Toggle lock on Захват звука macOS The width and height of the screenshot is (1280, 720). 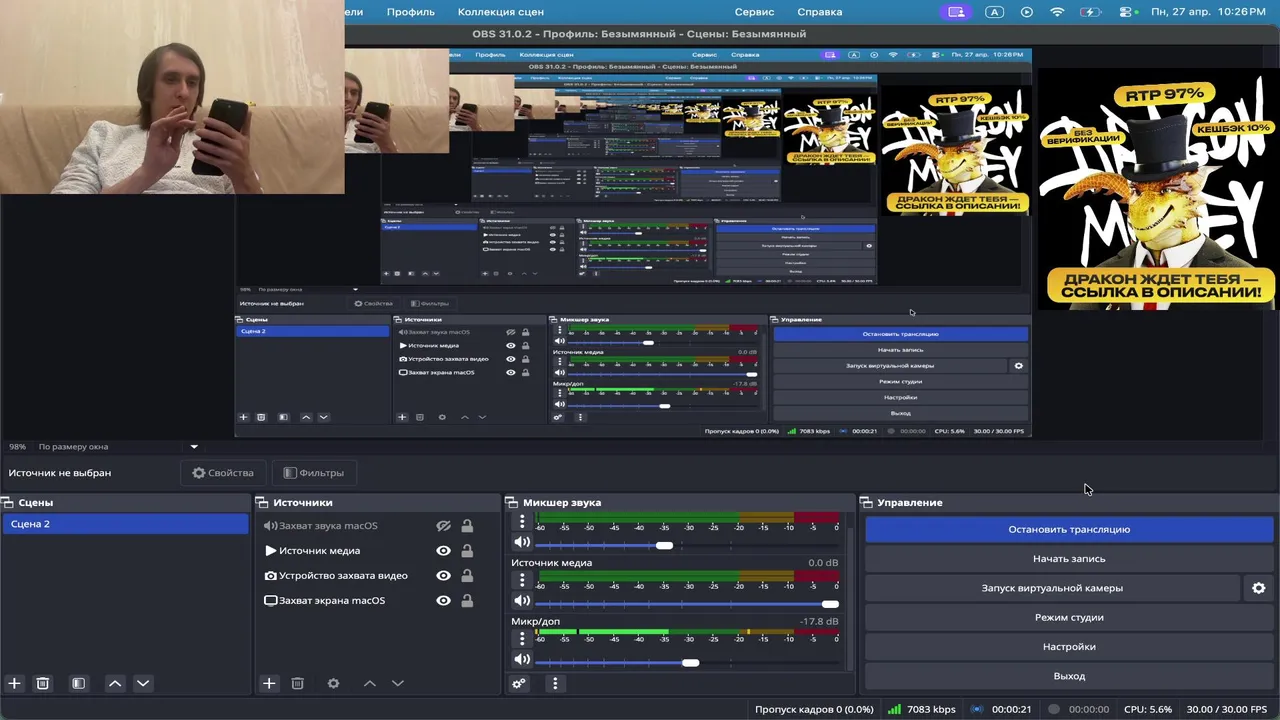[467, 526]
